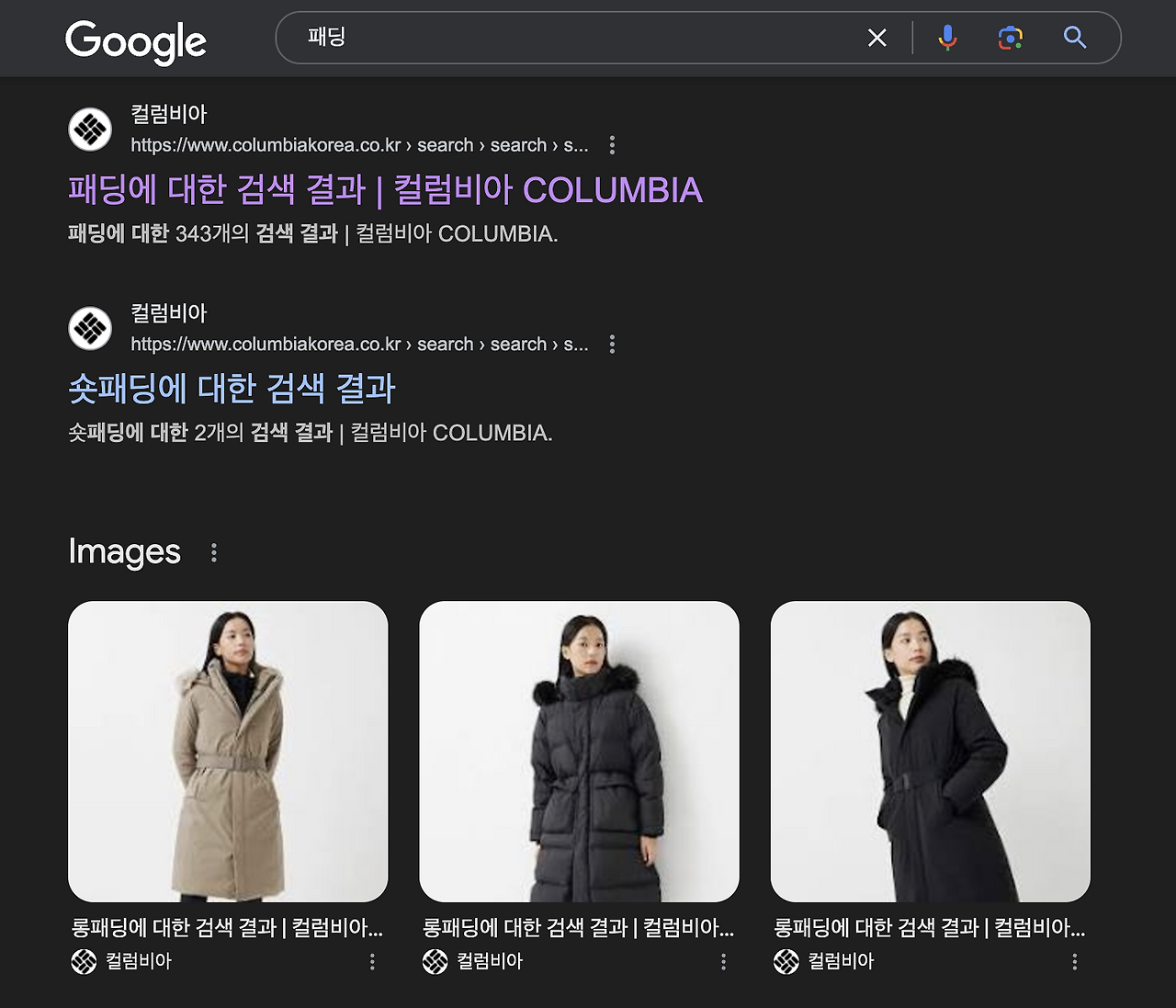This screenshot has width=1176, height=1008.
Task: Clear the search query with the X icon
Action: coord(876,38)
